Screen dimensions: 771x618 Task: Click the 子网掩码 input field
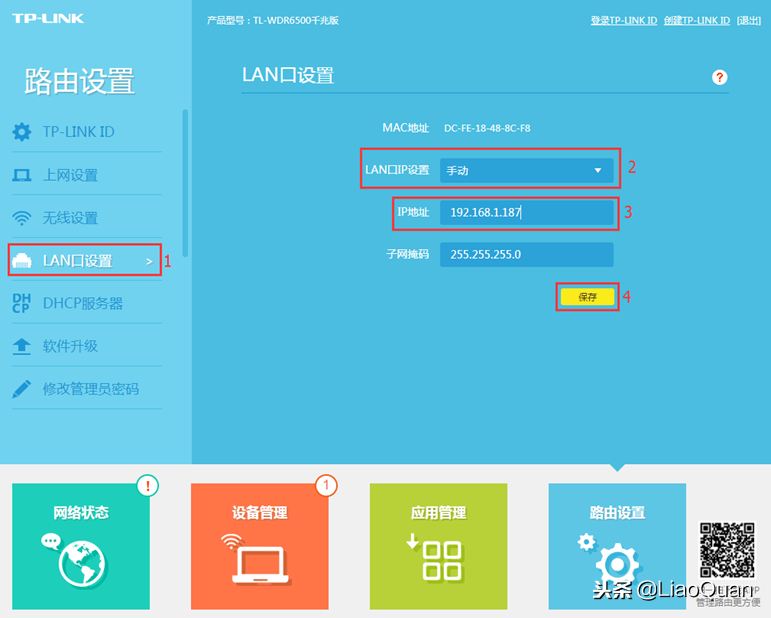click(527, 254)
